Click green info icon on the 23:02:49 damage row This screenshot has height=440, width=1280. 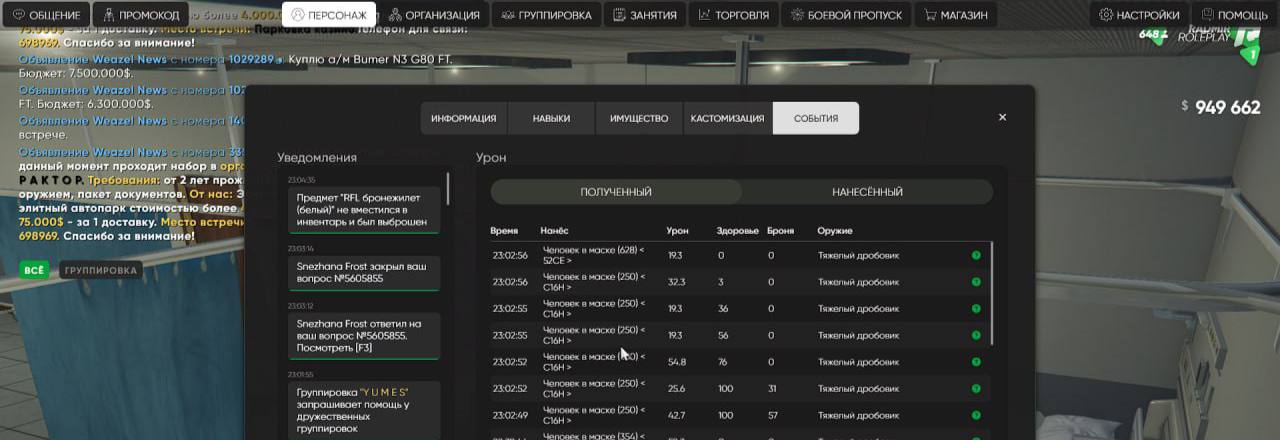[x=976, y=415]
